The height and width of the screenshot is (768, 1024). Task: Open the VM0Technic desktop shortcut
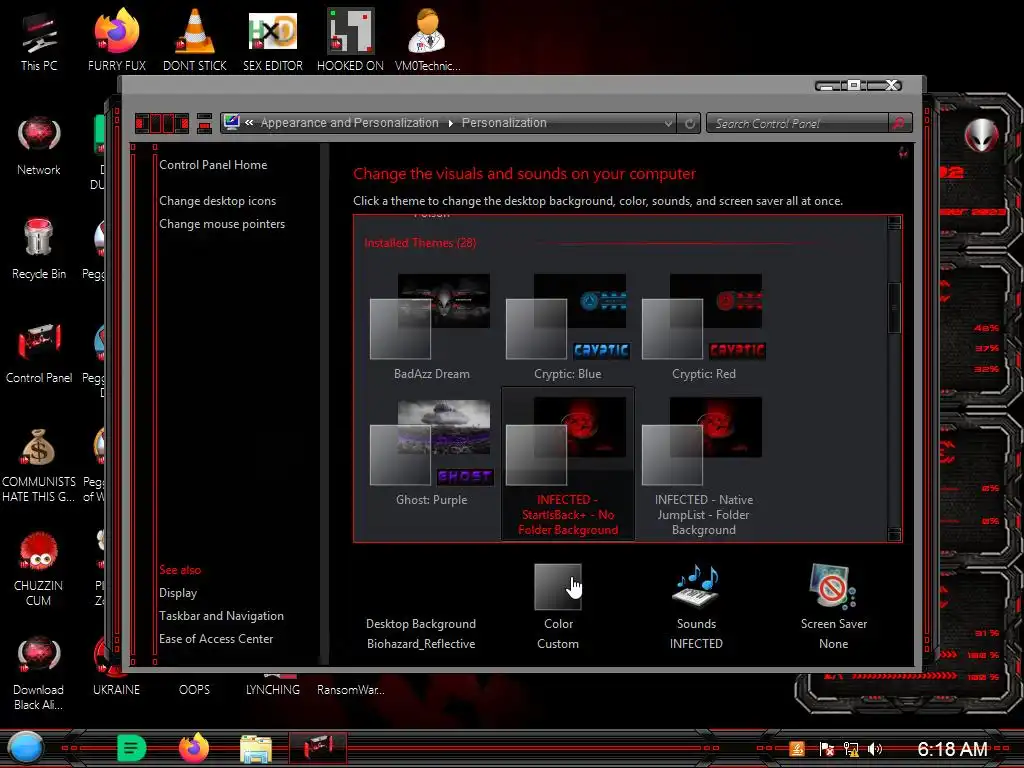[x=428, y=40]
